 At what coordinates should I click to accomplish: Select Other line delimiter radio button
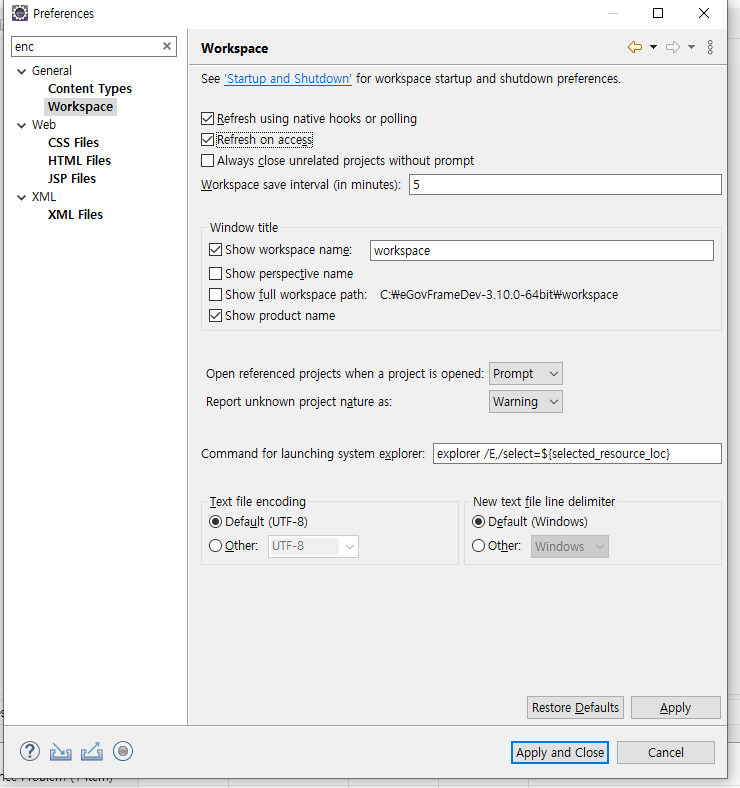point(479,546)
